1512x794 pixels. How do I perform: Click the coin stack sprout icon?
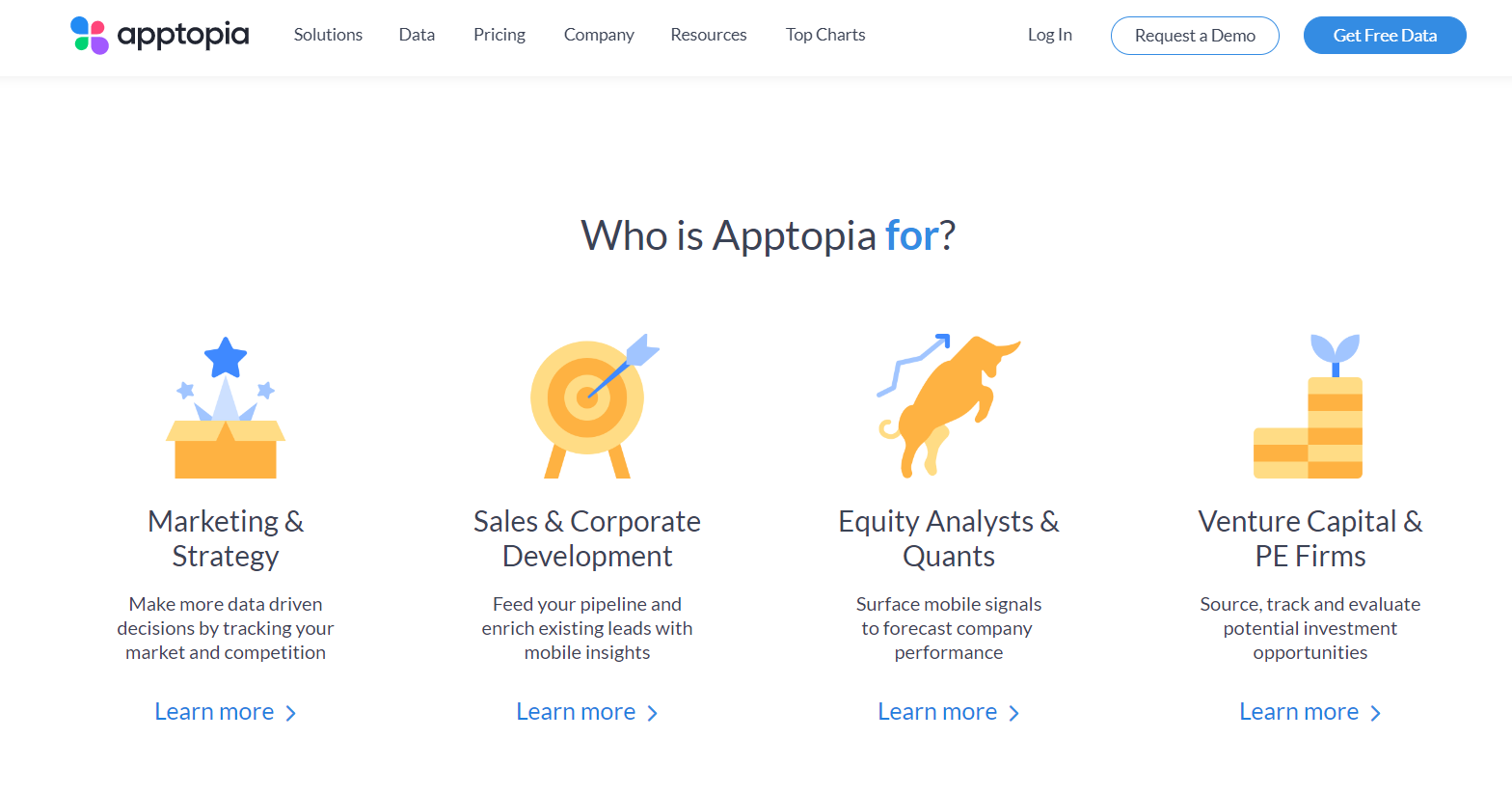[1309, 406]
